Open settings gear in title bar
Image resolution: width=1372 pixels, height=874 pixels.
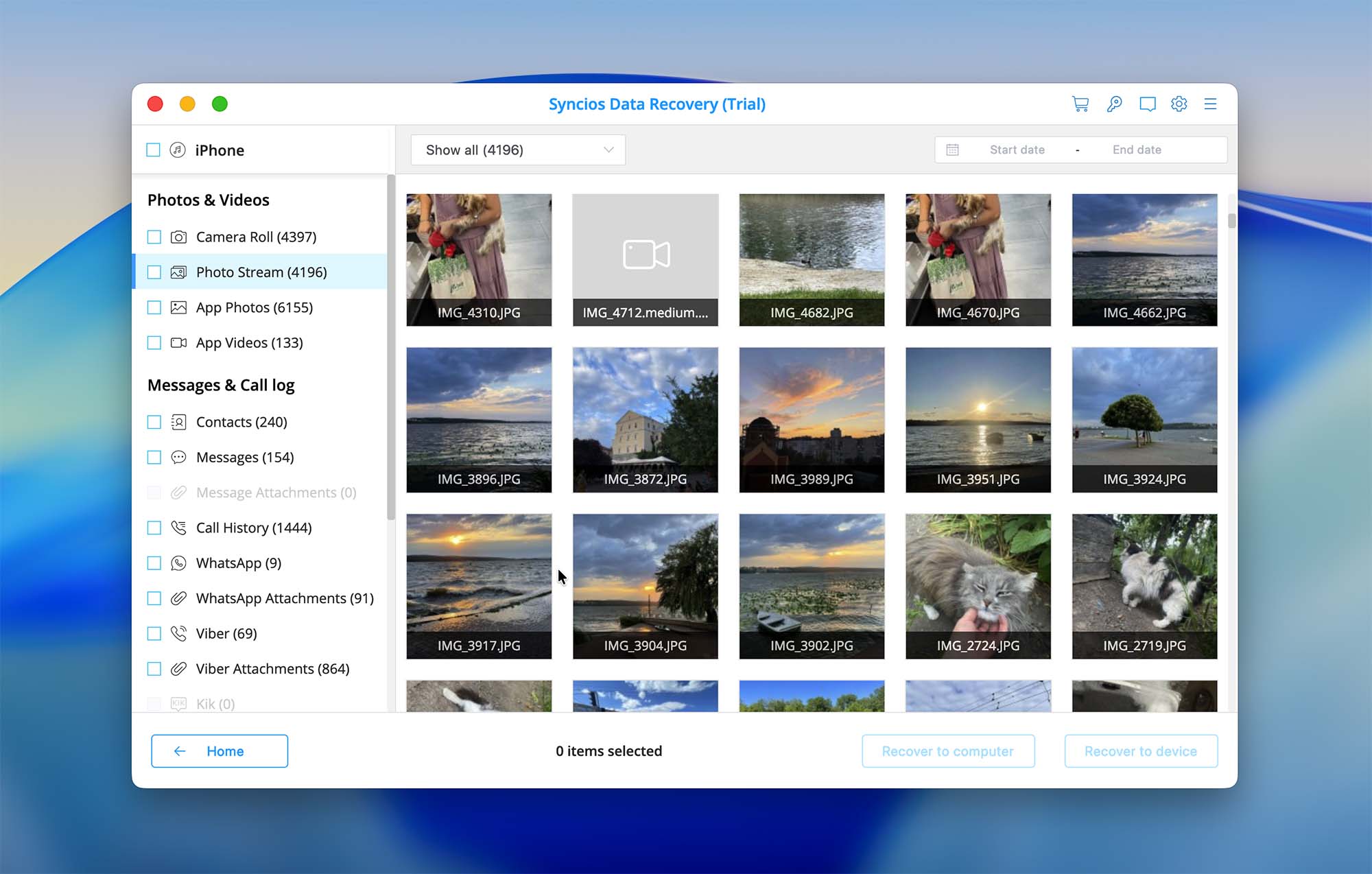pyautogui.click(x=1179, y=104)
